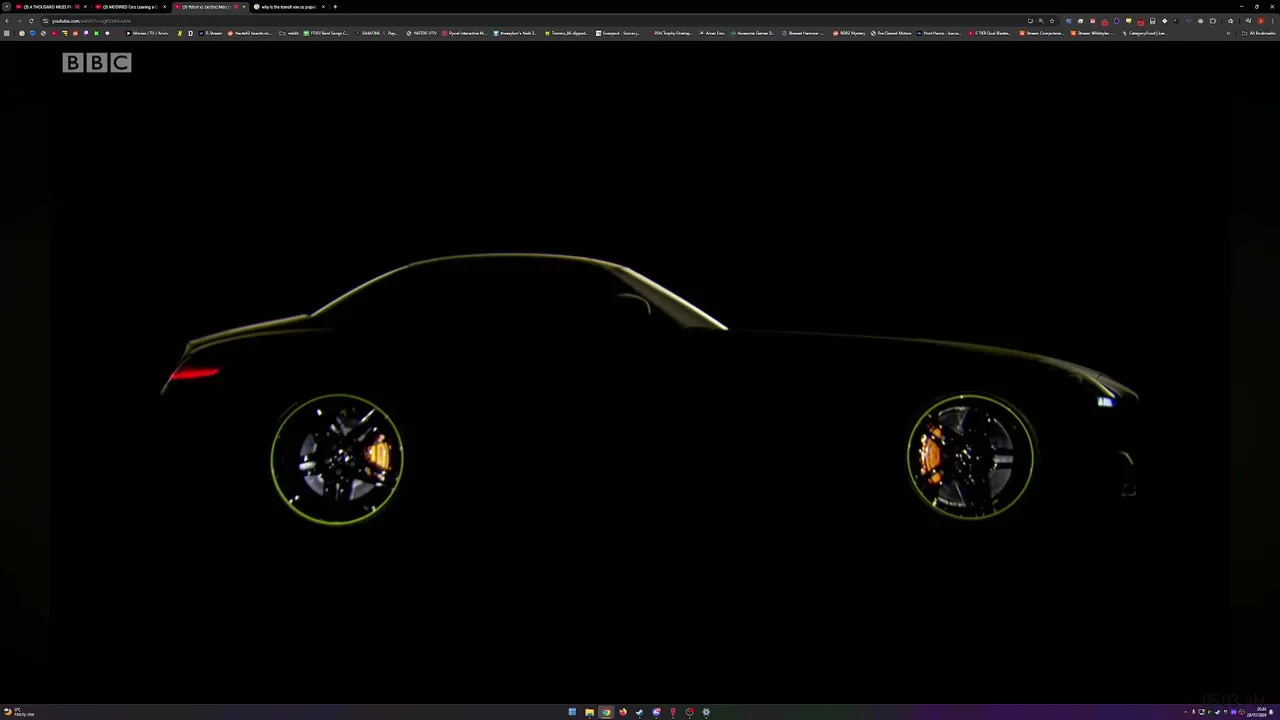Open the gear Settings app on taskbar
Image resolution: width=1280 pixels, height=720 pixels.
[x=706, y=712]
